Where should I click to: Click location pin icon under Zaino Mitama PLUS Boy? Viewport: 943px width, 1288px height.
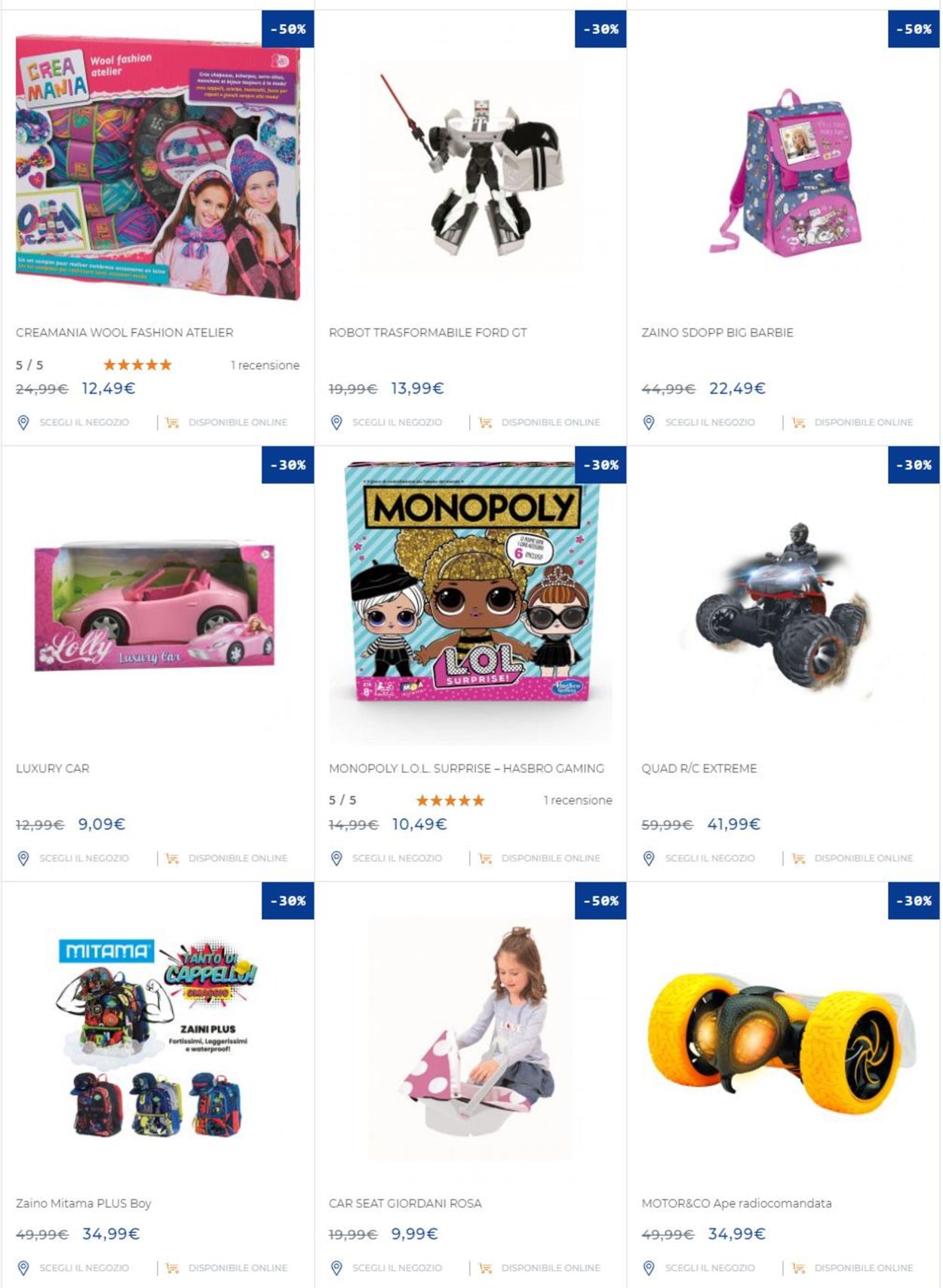pyautogui.click(x=23, y=1268)
